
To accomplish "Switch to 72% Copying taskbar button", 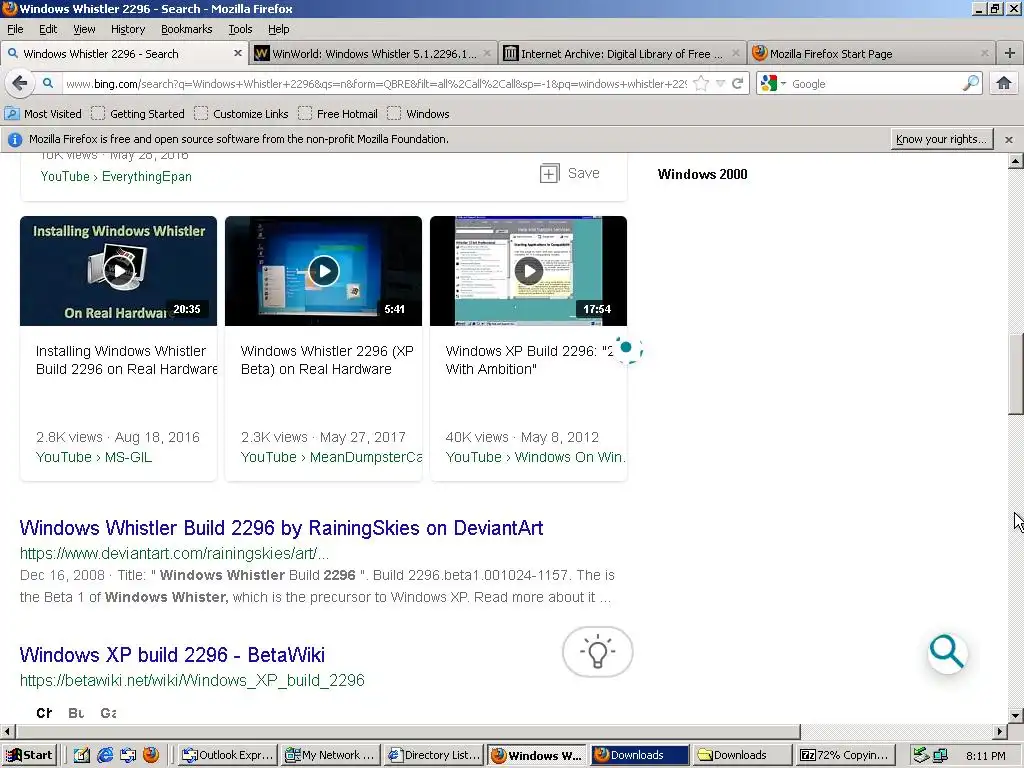I will pyautogui.click(x=844, y=755).
